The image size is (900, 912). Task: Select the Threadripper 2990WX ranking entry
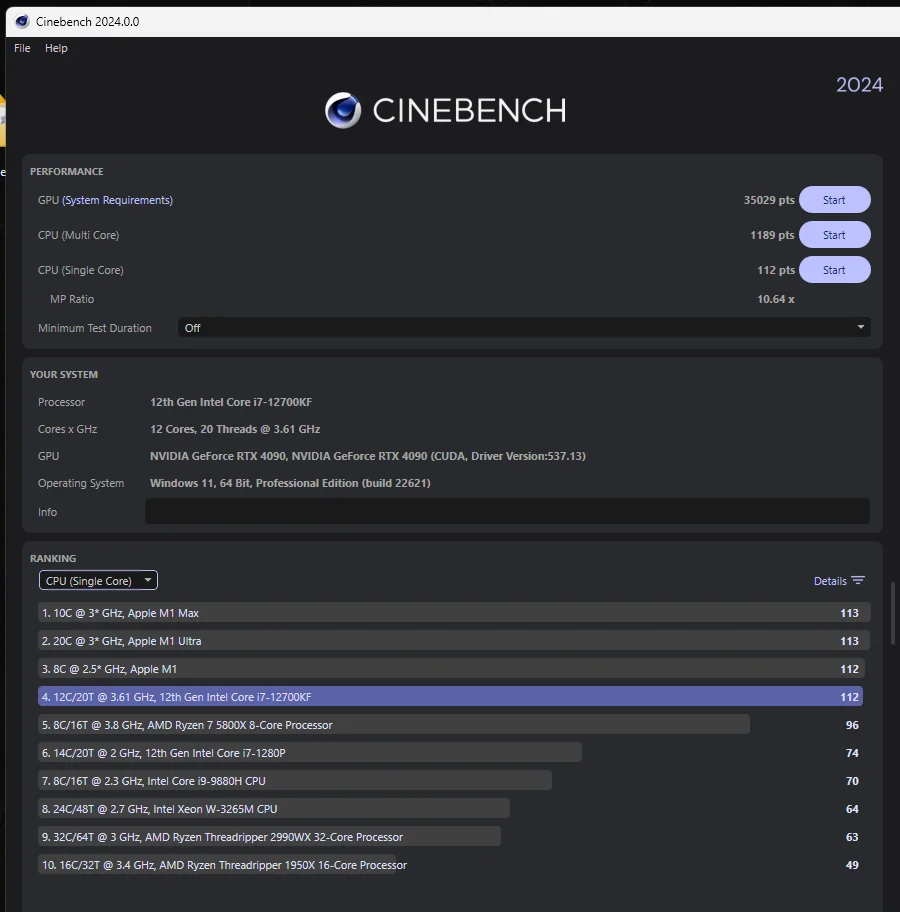click(269, 836)
